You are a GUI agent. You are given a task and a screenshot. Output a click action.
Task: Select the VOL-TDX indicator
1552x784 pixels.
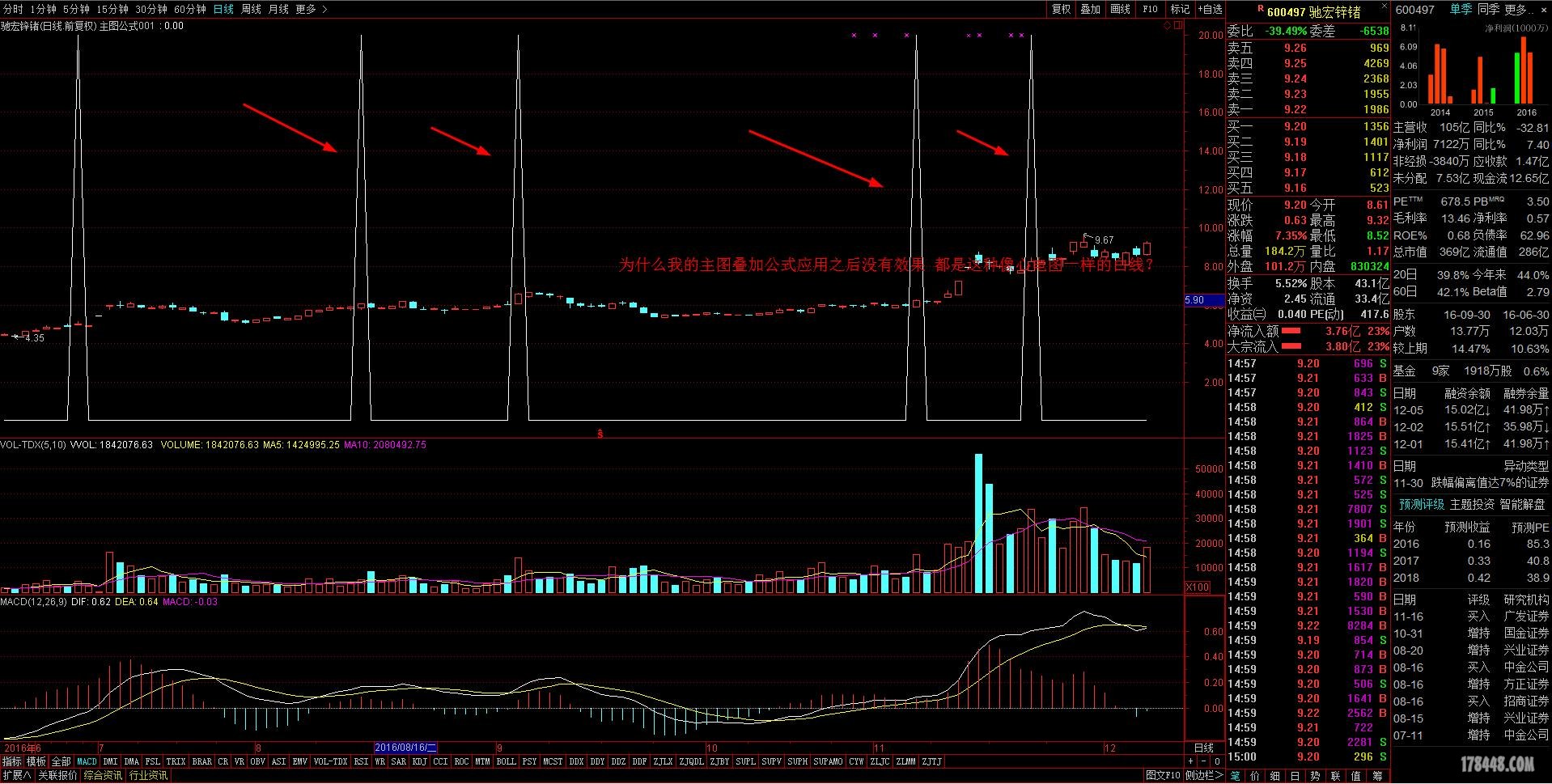click(x=330, y=761)
